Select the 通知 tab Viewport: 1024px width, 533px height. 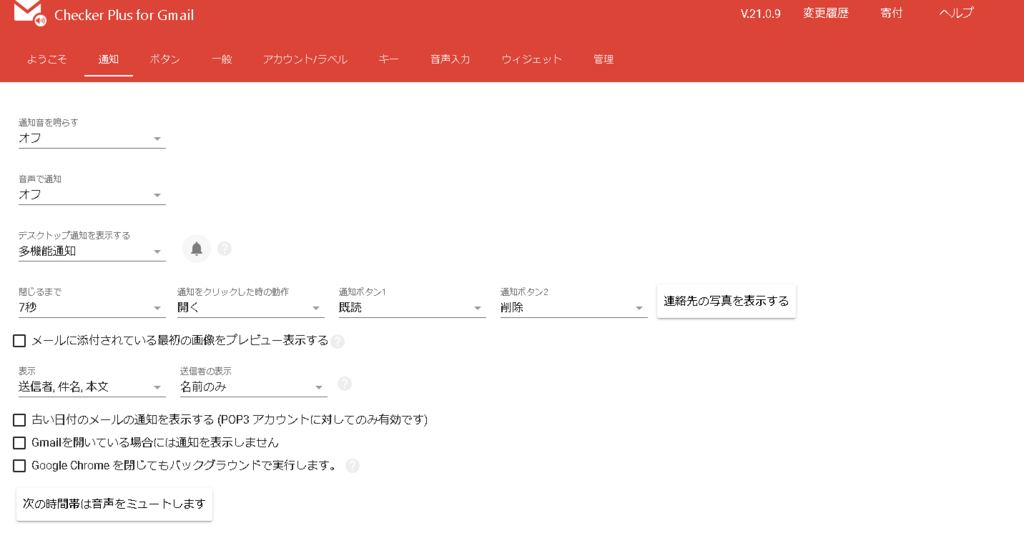point(108,59)
